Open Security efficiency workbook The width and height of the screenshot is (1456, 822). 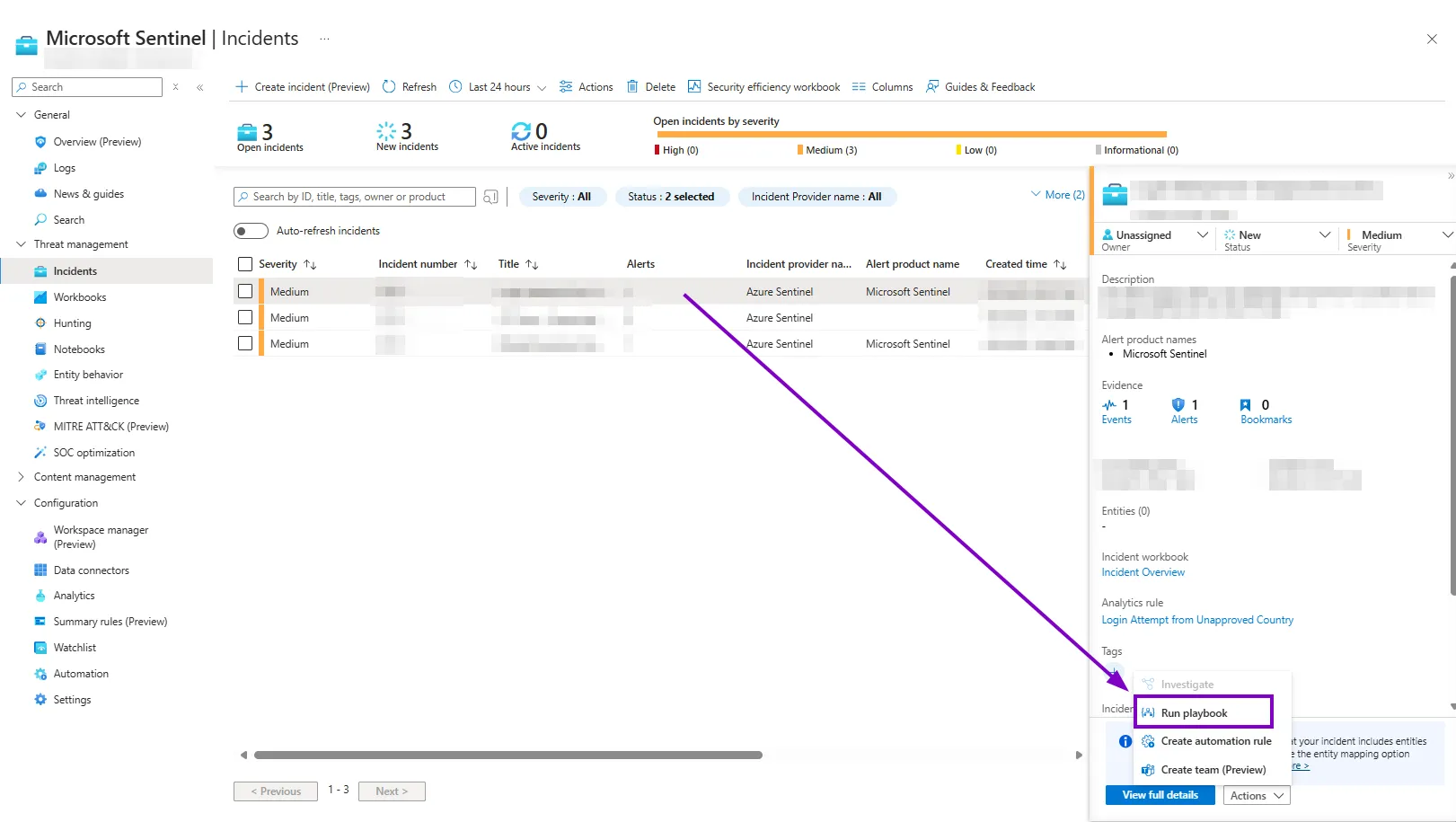coord(763,87)
